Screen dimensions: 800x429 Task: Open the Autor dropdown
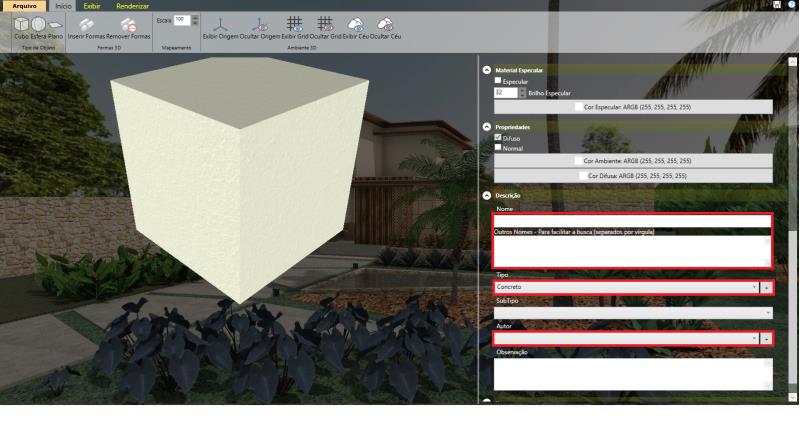(x=626, y=339)
